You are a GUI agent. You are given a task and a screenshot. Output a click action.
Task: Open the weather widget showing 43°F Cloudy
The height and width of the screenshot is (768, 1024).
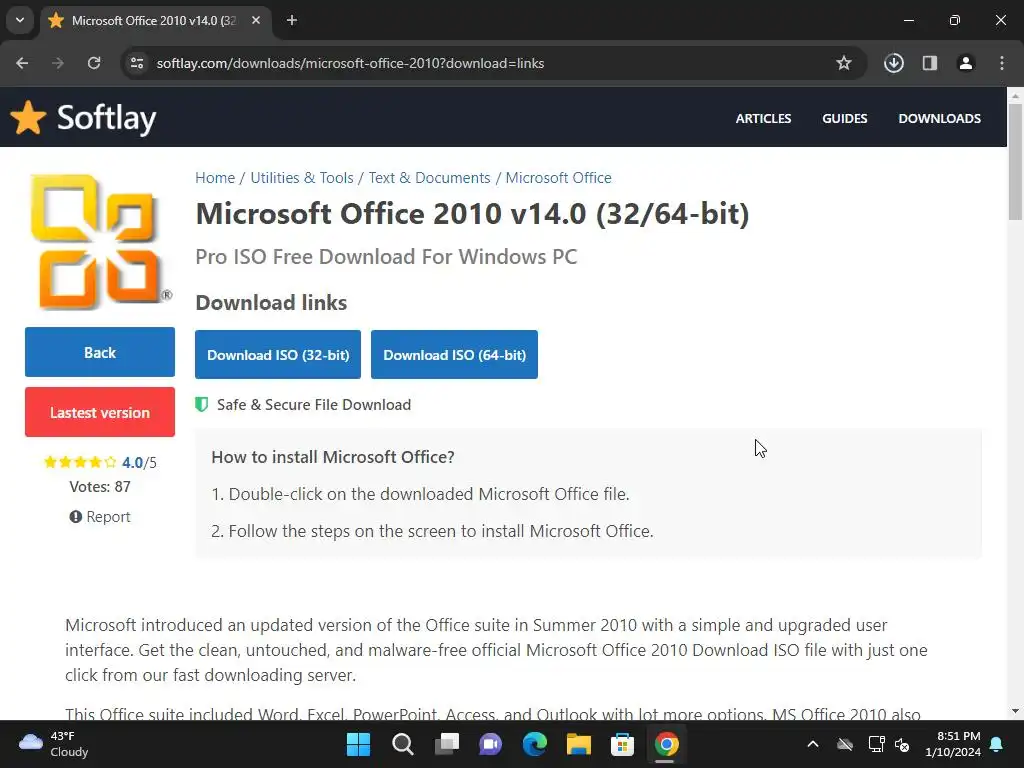coord(54,744)
